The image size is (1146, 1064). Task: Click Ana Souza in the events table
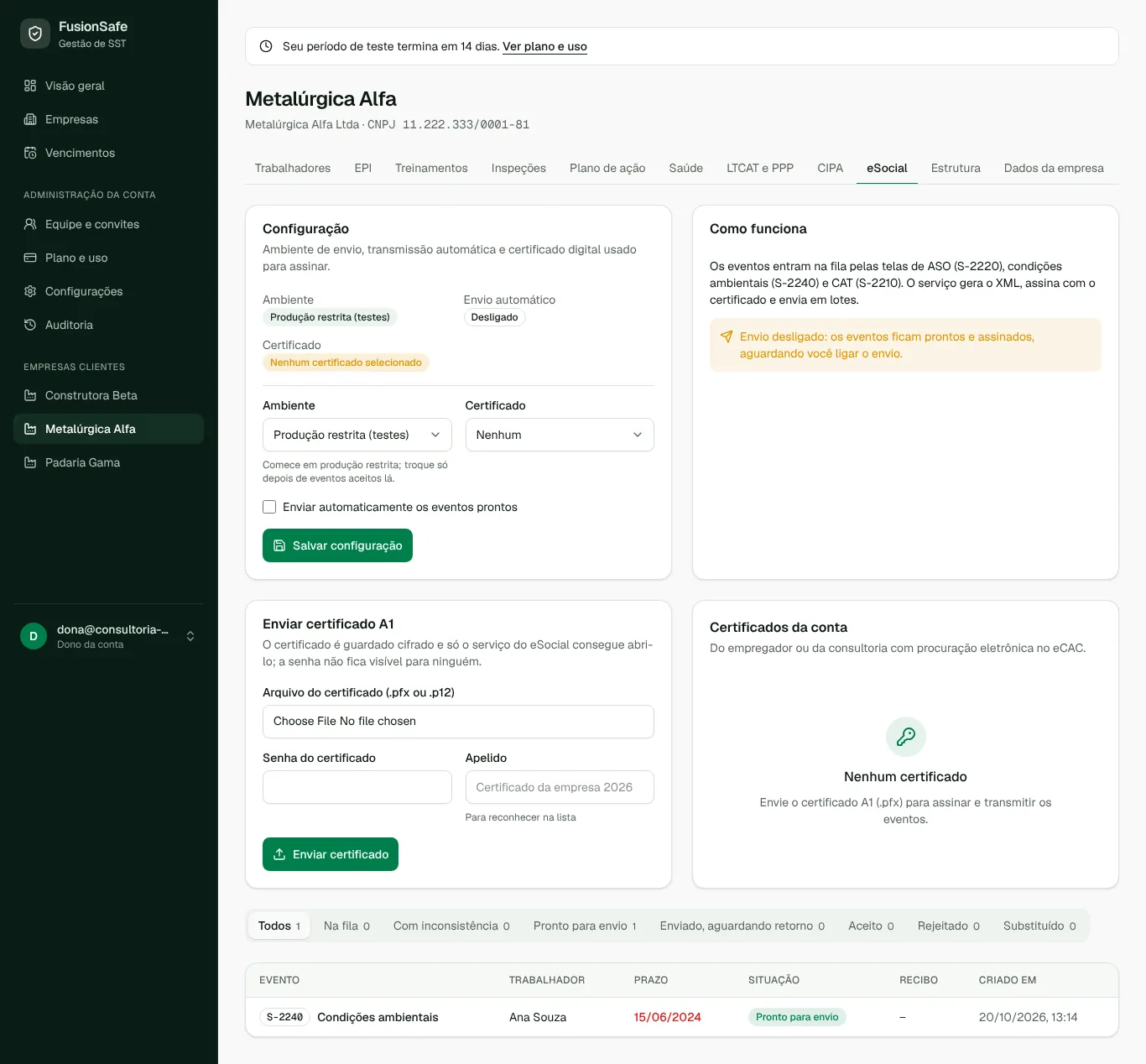(538, 1017)
